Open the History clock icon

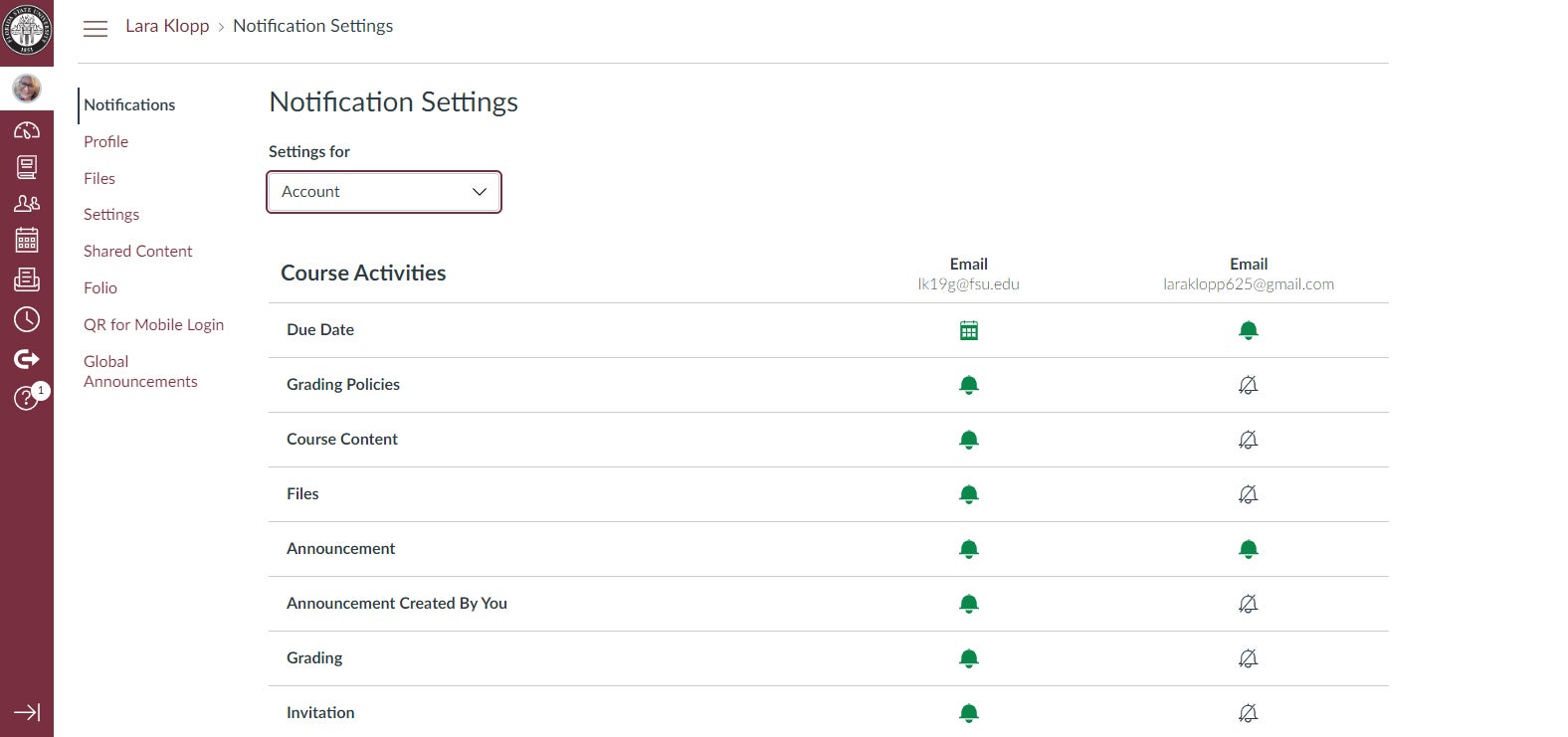pos(27,319)
